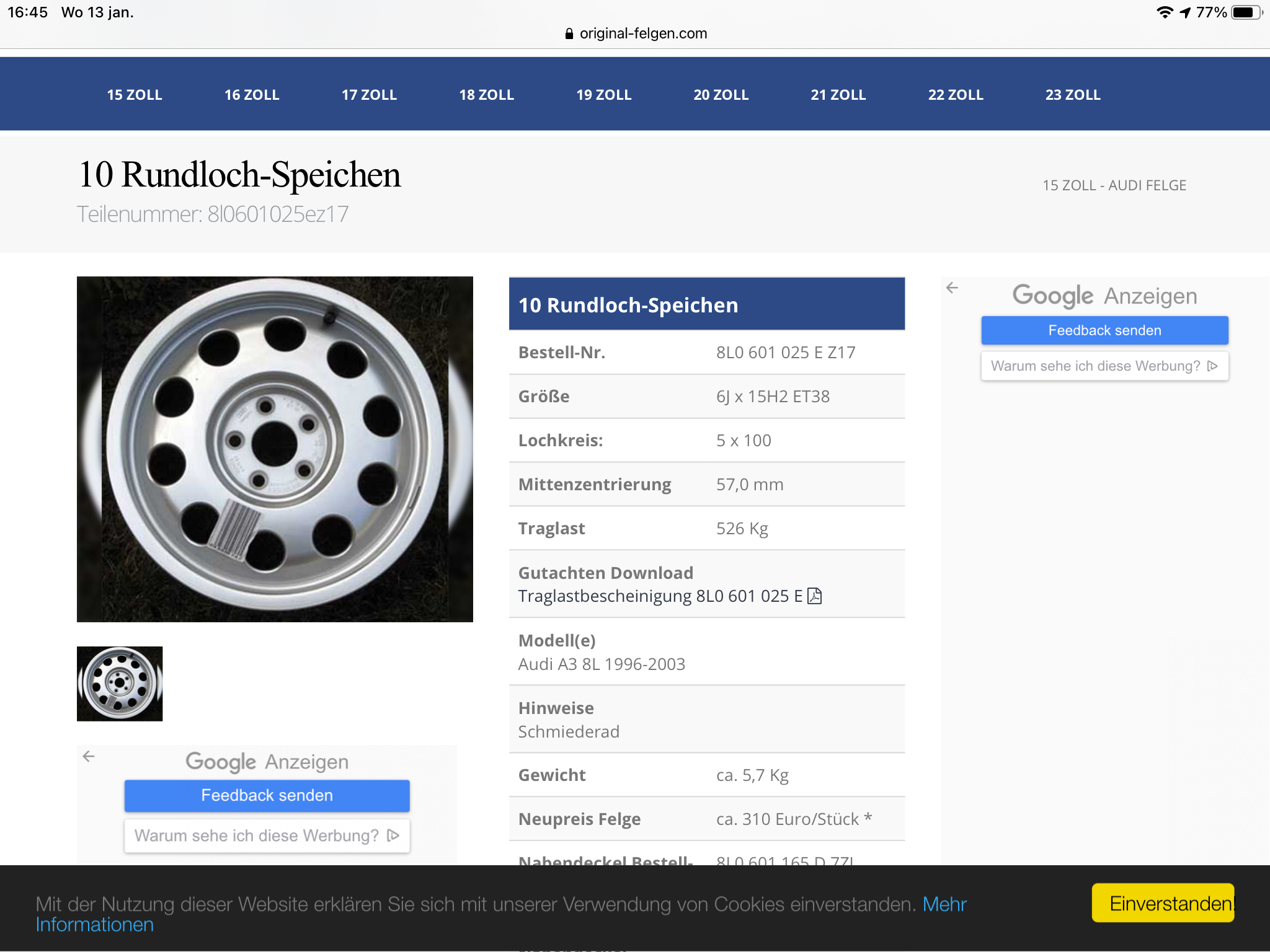The width and height of the screenshot is (1270, 952).
Task: Open 'Warum sehe ich diese Werbung?' lower-left ad
Action: tap(267, 835)
